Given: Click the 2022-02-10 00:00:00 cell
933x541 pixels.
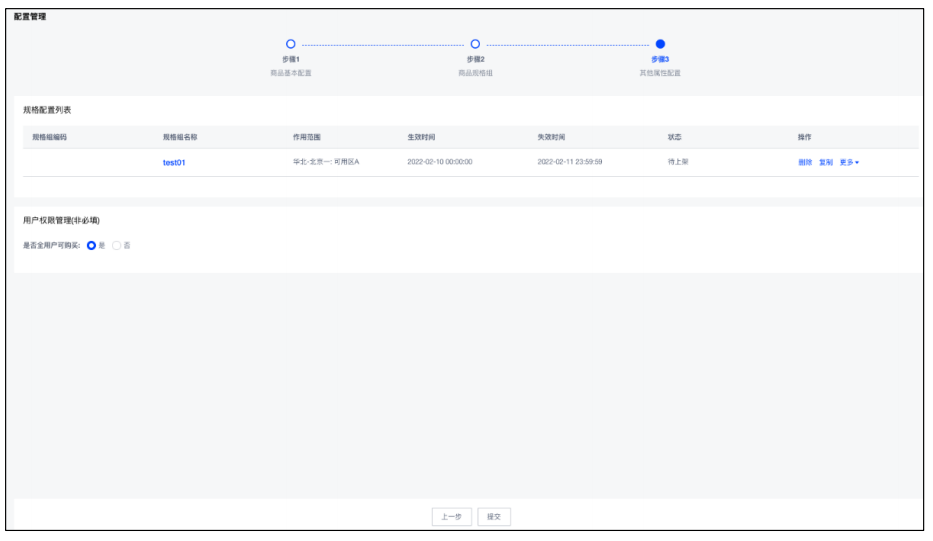Looking at the screenshot, I should pyautogui.click(x=440, y=162).
